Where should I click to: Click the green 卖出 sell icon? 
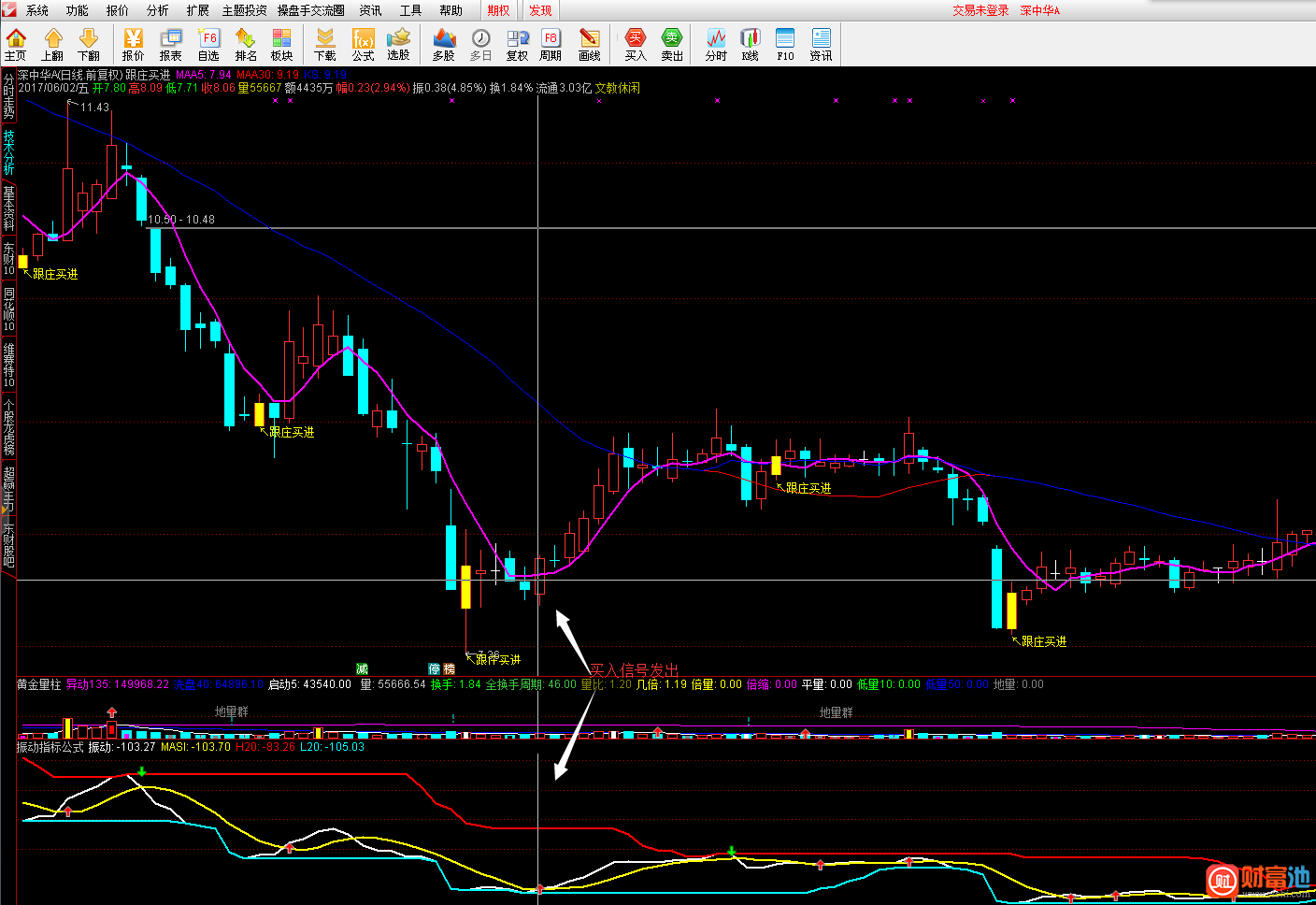click(672, 44)
